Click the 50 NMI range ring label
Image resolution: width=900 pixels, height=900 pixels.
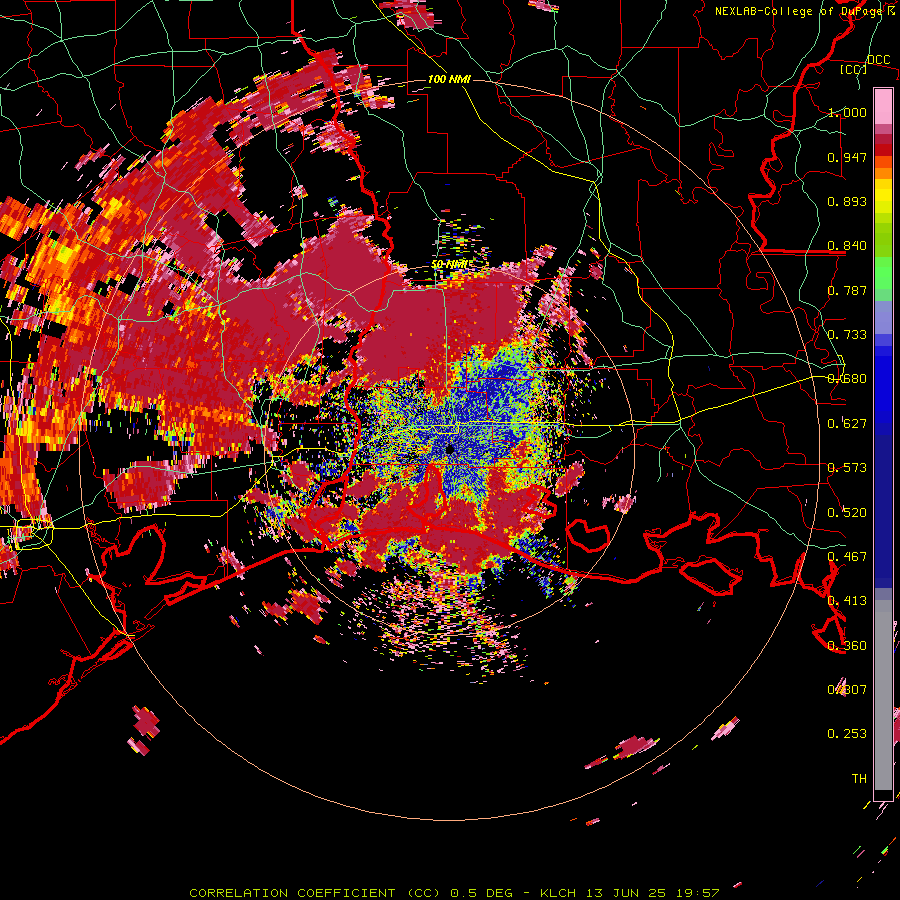451,265
